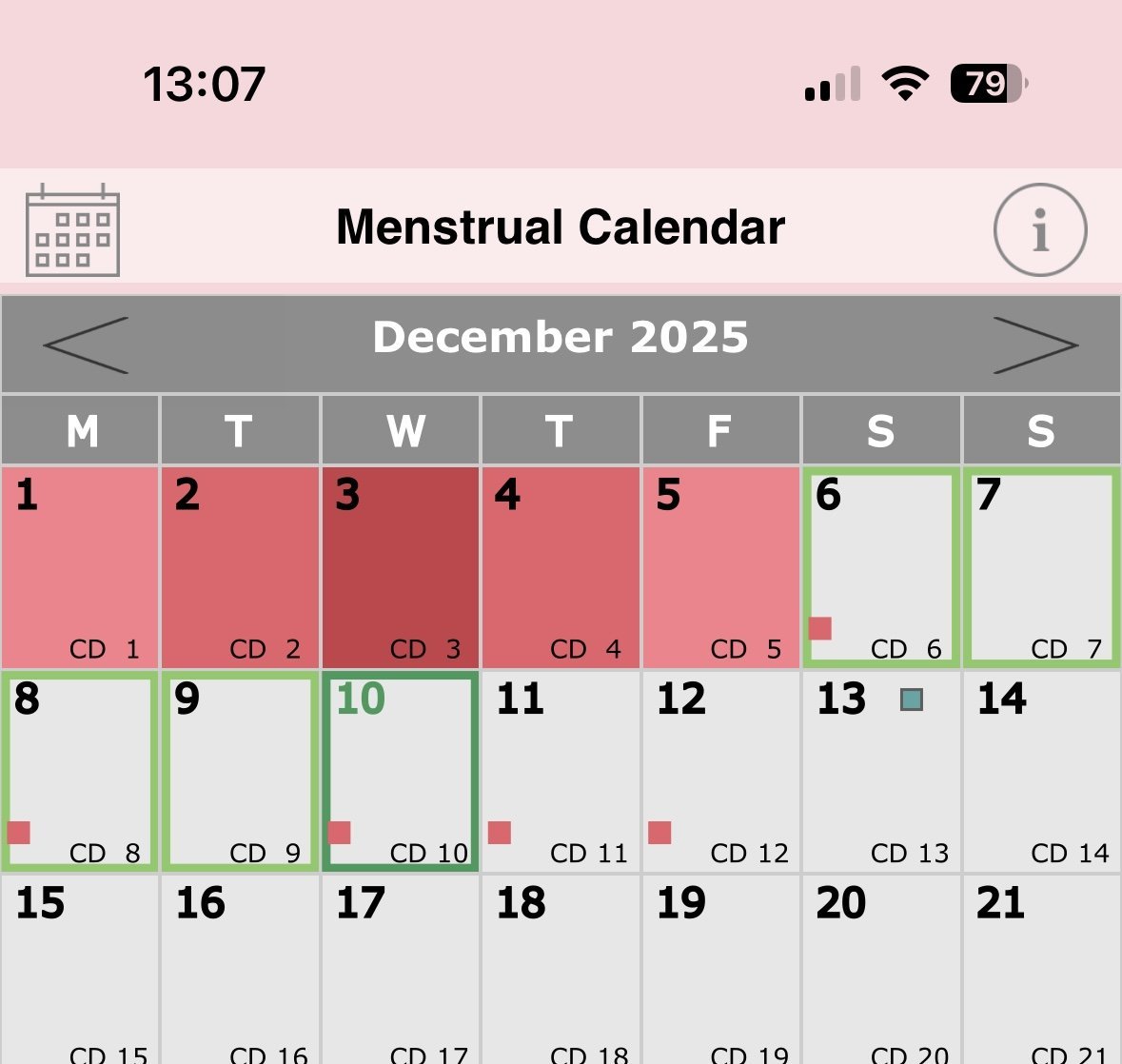Tap the teal square marker on 13
Viewport: 1122px width, 1064px height.
[x=911, y=700]
